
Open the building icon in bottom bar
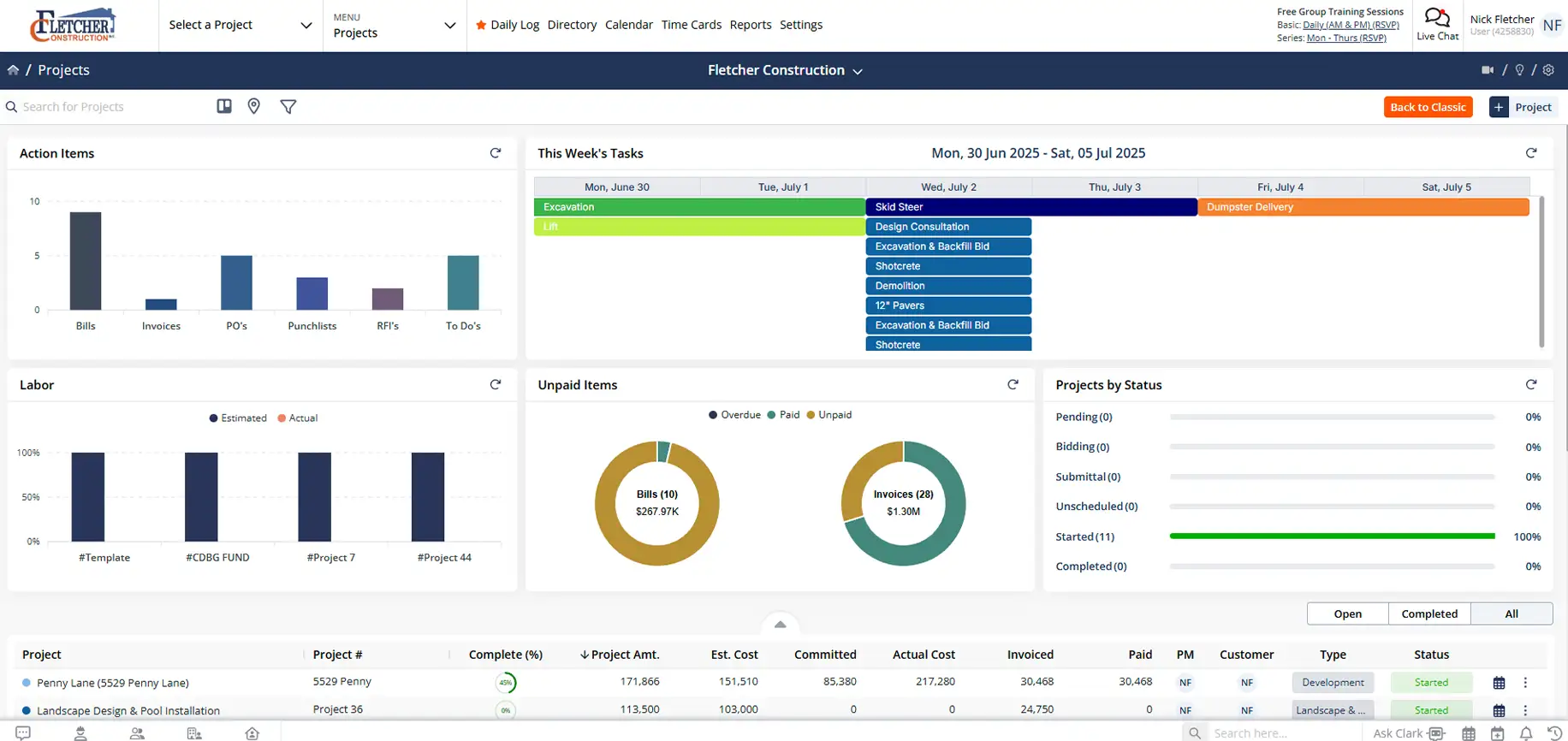(x=194, y=733)
